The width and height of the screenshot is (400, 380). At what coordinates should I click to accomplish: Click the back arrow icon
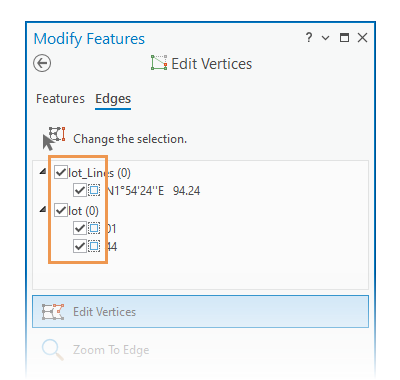pyautogui.click(x=42, y=63)
